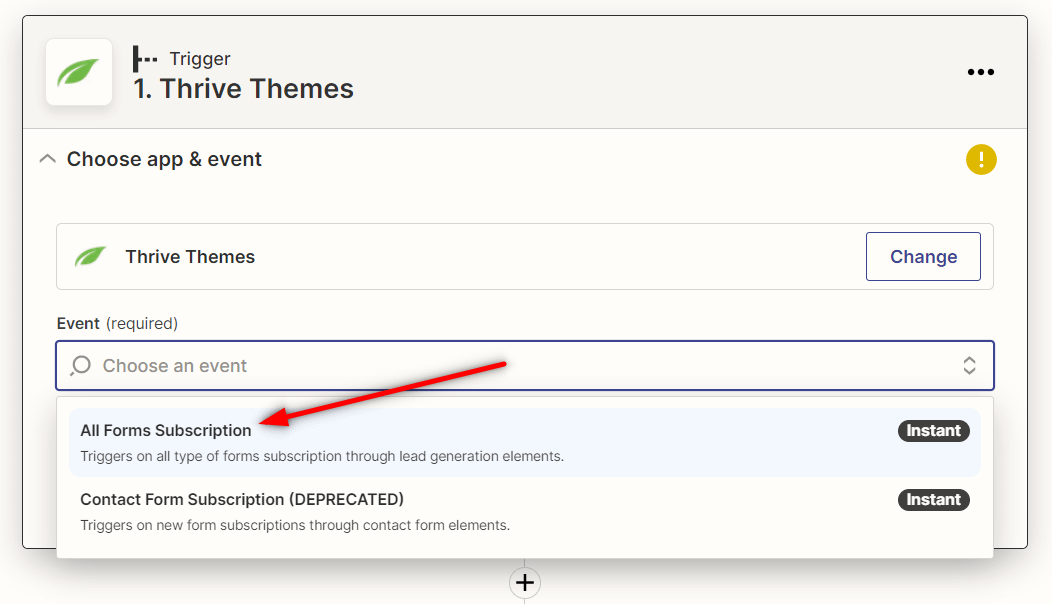This screenshot has height=604, width=1052.
Task: Select Contact Form Subscription (DEPRECATED) event
Action: click(242, 499)
